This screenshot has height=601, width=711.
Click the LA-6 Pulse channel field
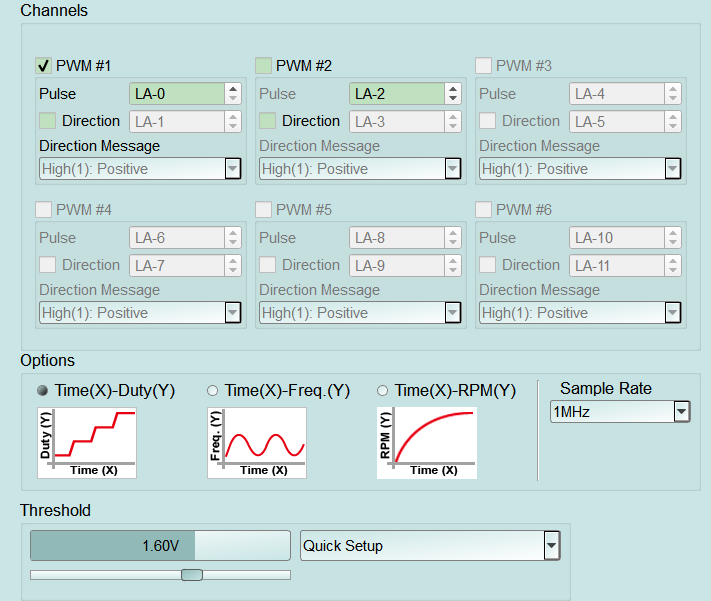[x=177, y=238]
